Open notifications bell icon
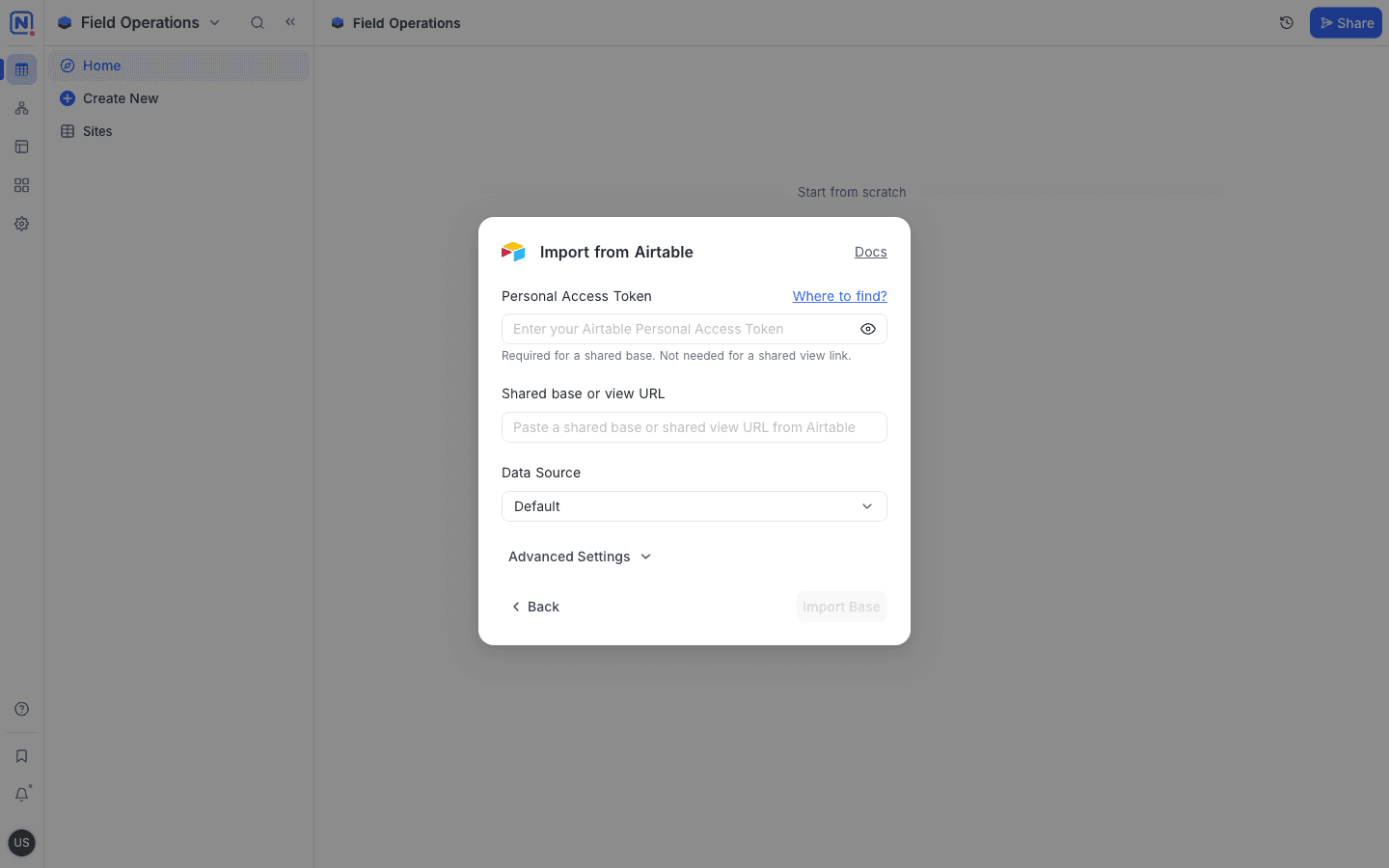This screenshot has height=868, width=1389. pyautogui.click(x=21, y=795)
